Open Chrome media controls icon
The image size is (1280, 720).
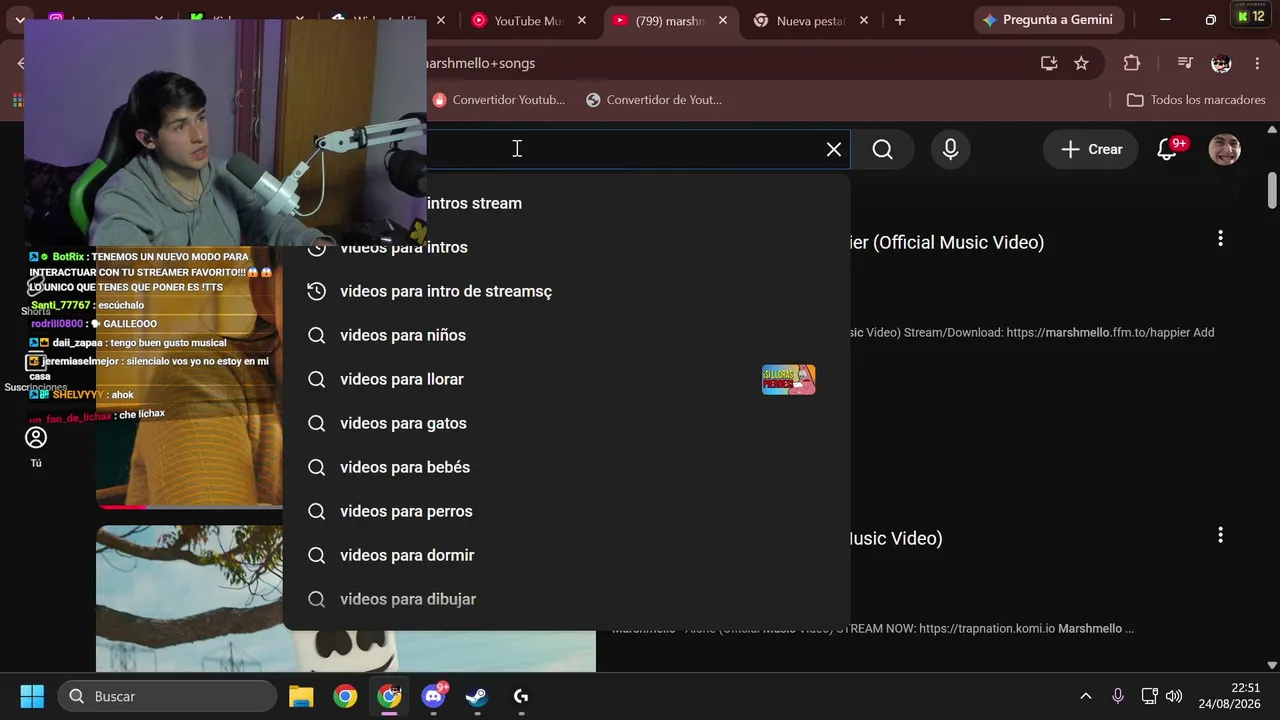tap(1185, 63)
